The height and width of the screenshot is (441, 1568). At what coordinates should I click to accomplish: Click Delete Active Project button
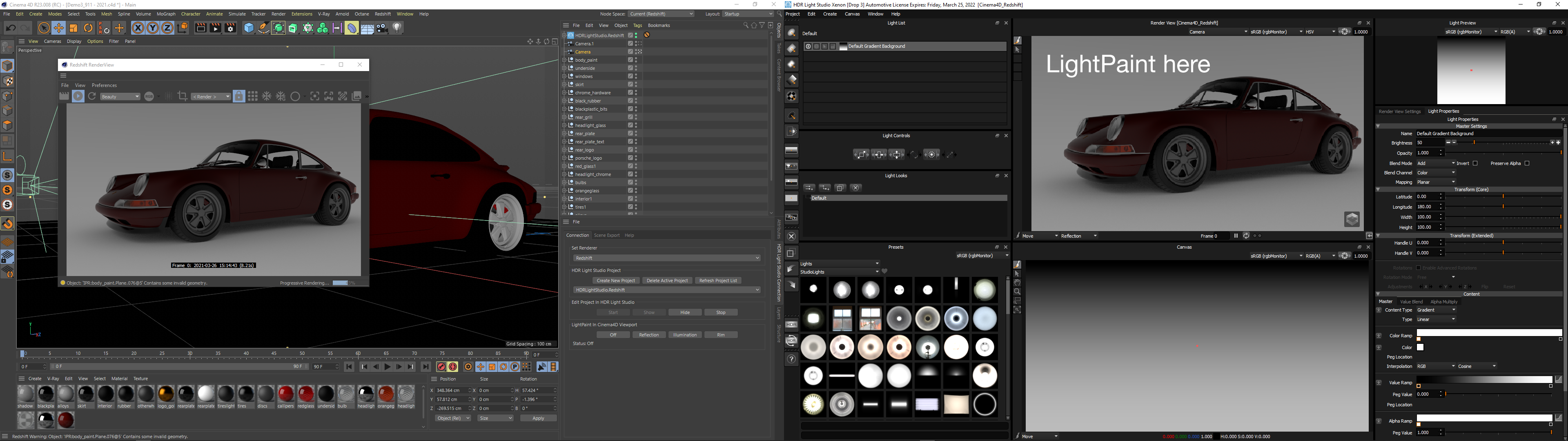point(666,281)
